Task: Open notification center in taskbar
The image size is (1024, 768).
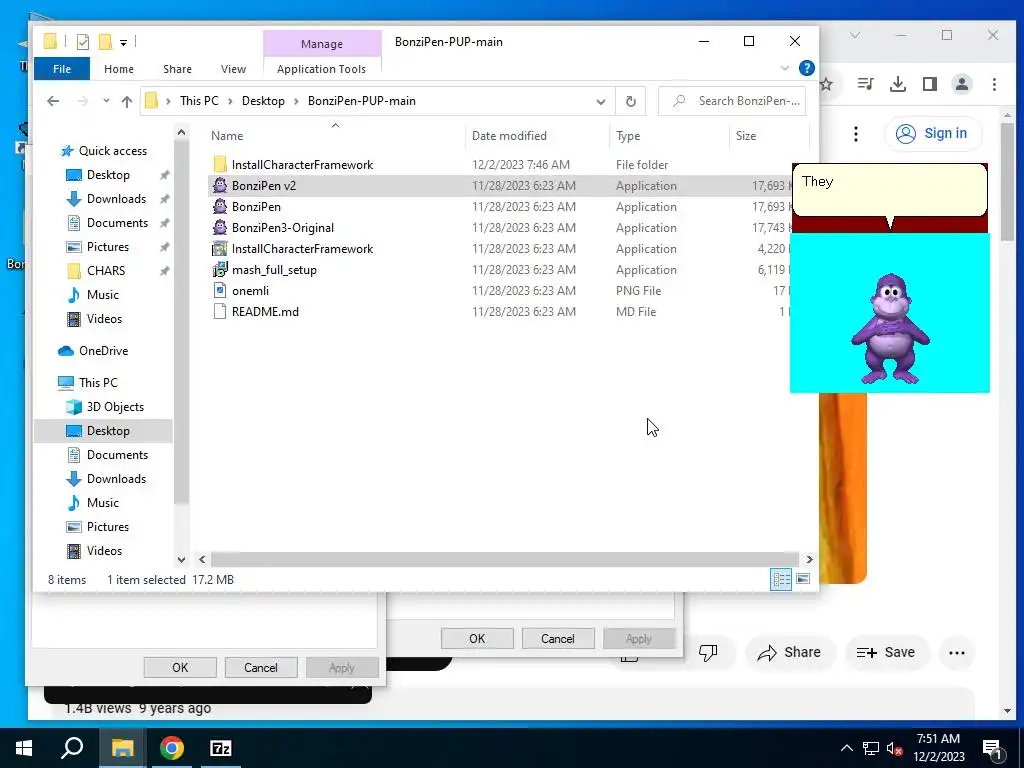Action: click(993, 748)
